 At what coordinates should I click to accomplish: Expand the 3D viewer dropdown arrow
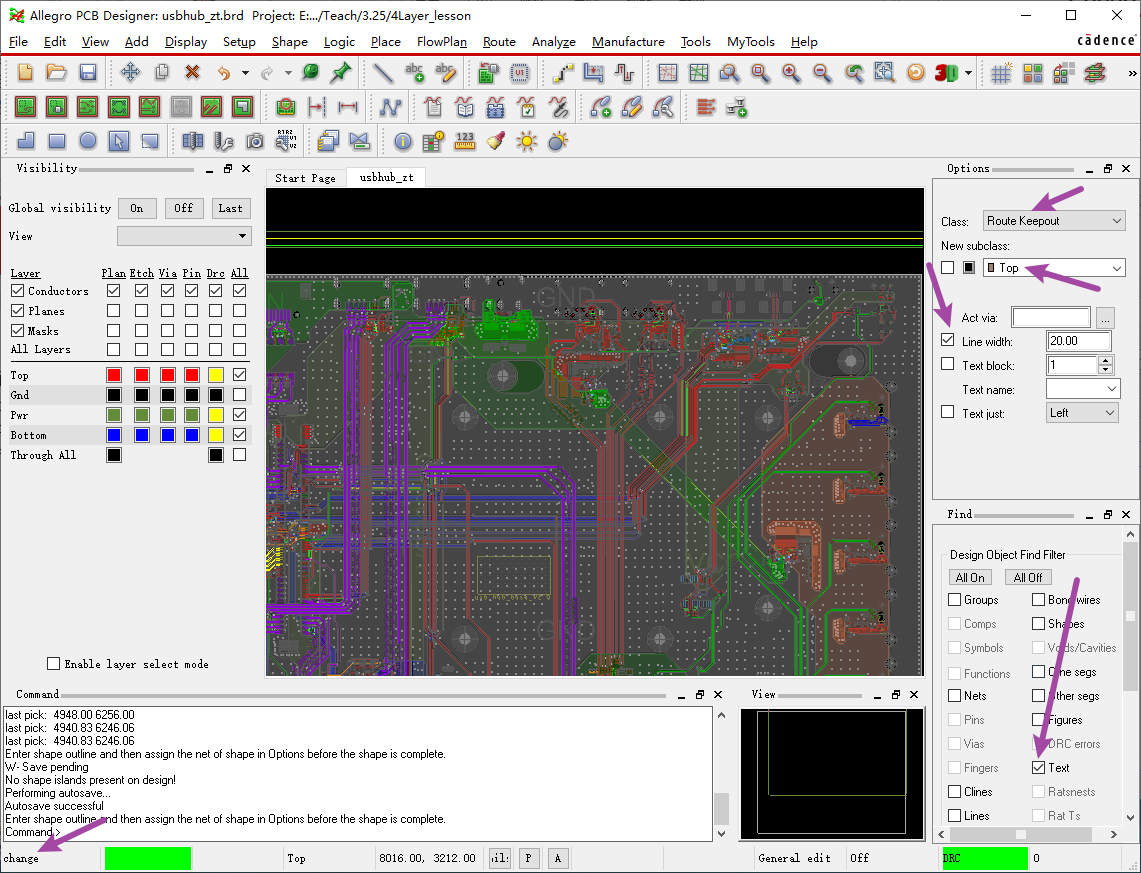[x=968, y=73]
